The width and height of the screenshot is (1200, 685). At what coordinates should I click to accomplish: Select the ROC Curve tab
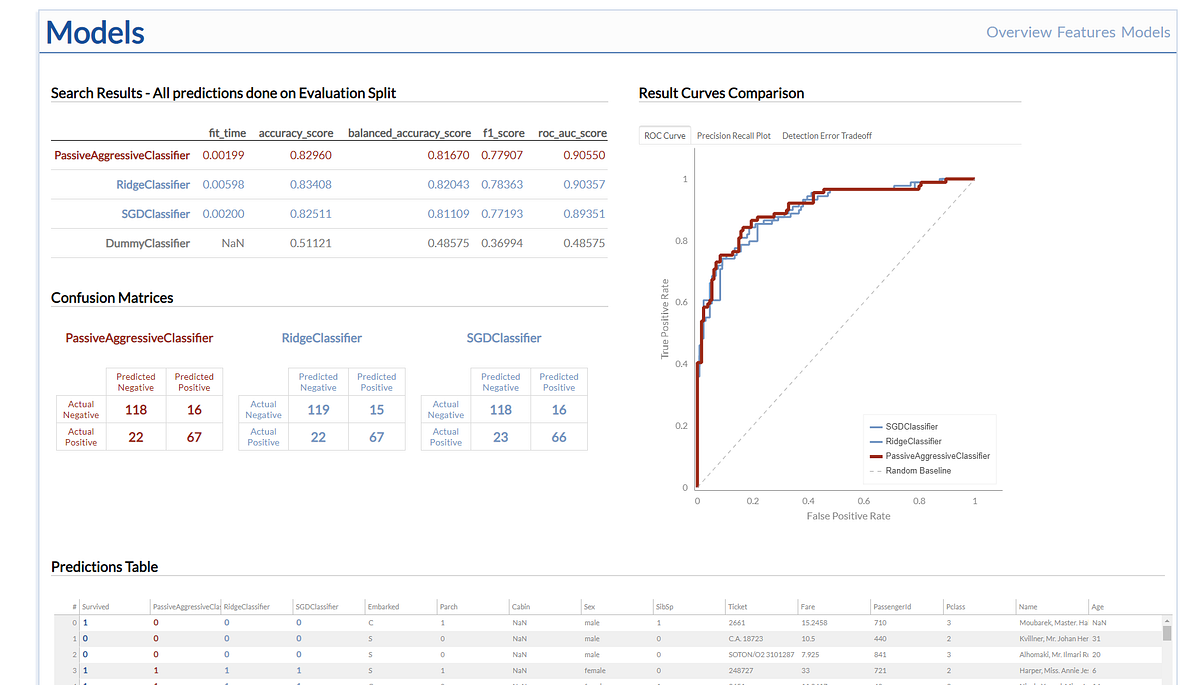click(x=664, y=134)
